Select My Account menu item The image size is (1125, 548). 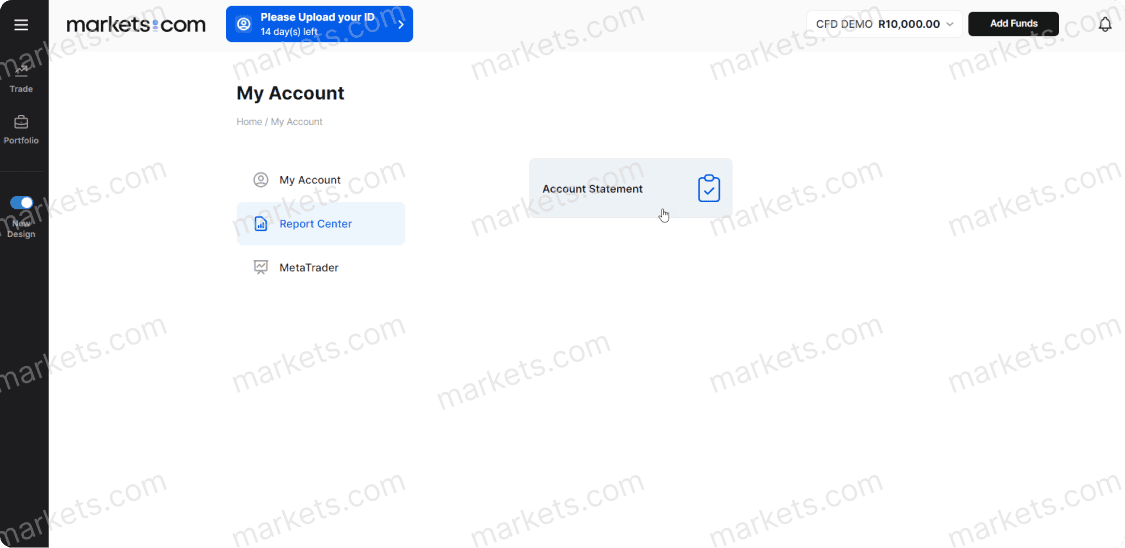tap(321, 180)
